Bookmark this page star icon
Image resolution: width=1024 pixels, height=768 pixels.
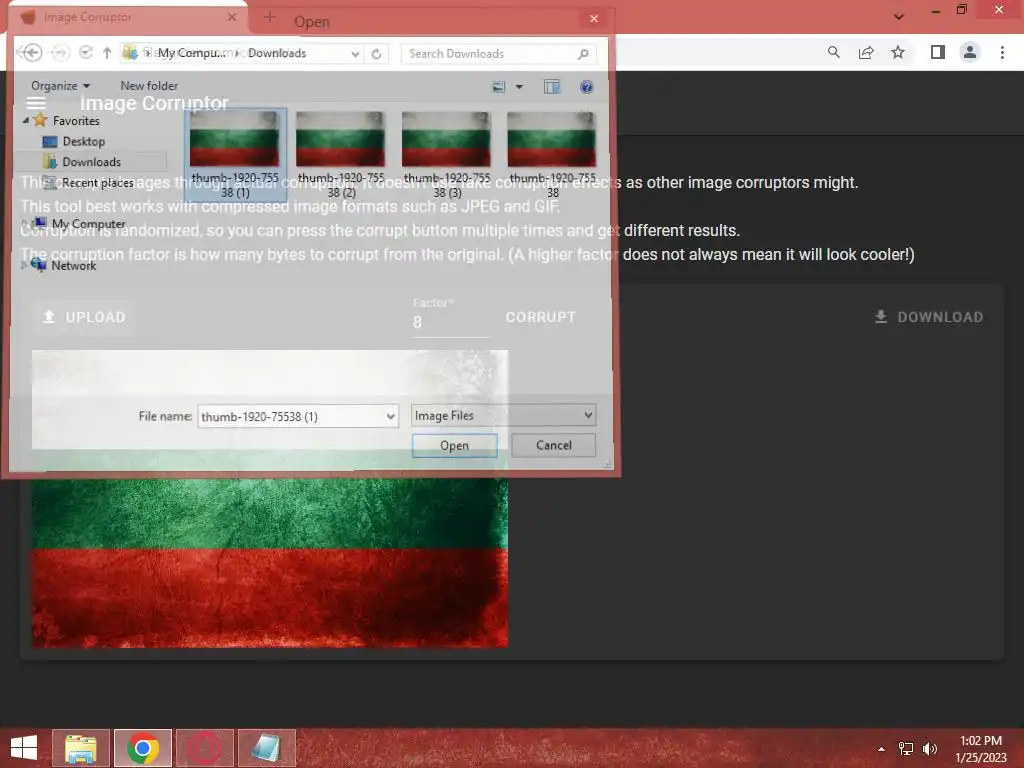tap(898, 52)
